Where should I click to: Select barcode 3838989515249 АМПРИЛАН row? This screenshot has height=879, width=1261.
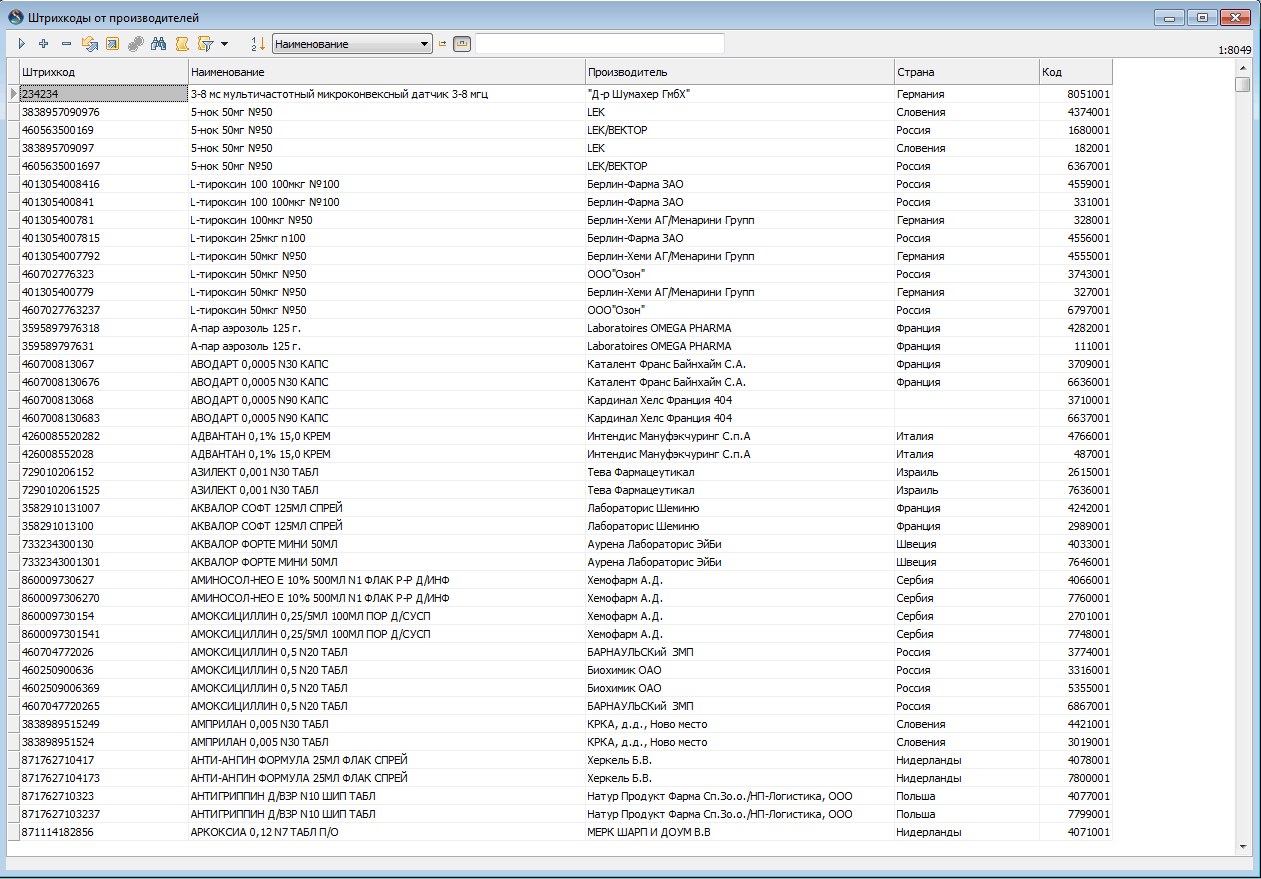104,724
